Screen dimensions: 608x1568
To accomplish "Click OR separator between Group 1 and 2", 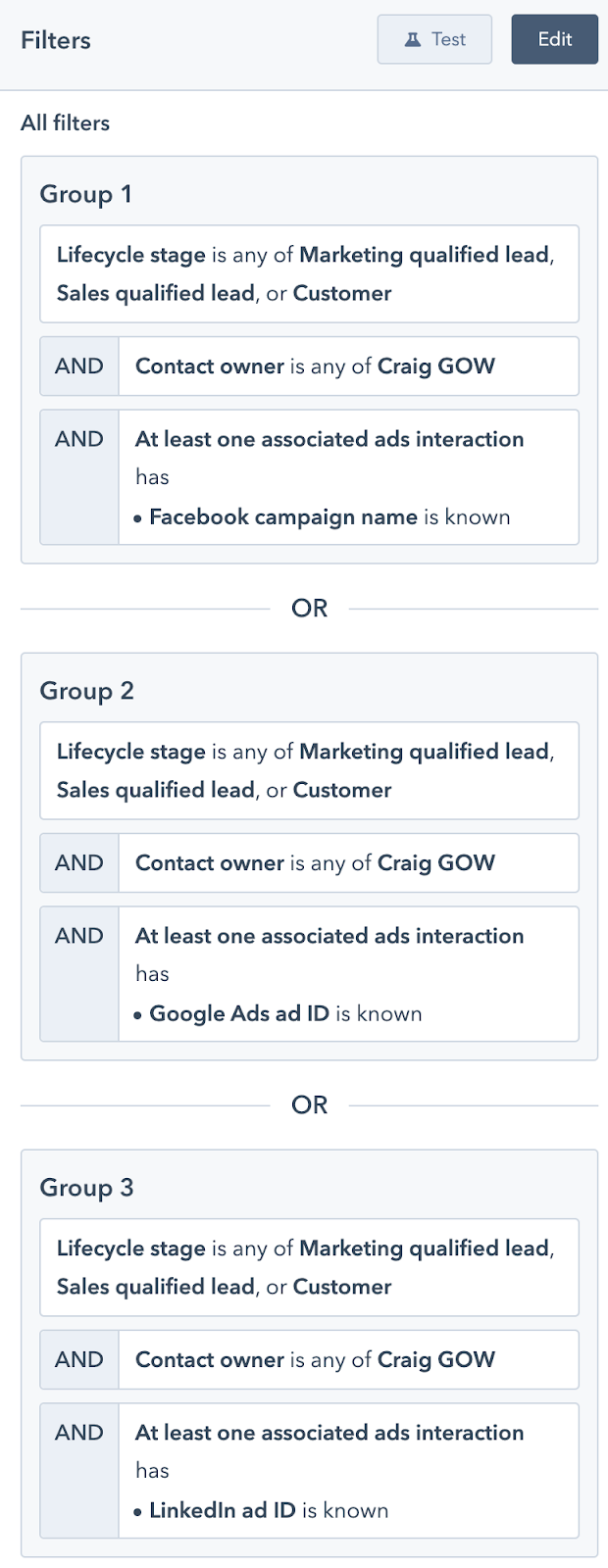I will point(309,609).
